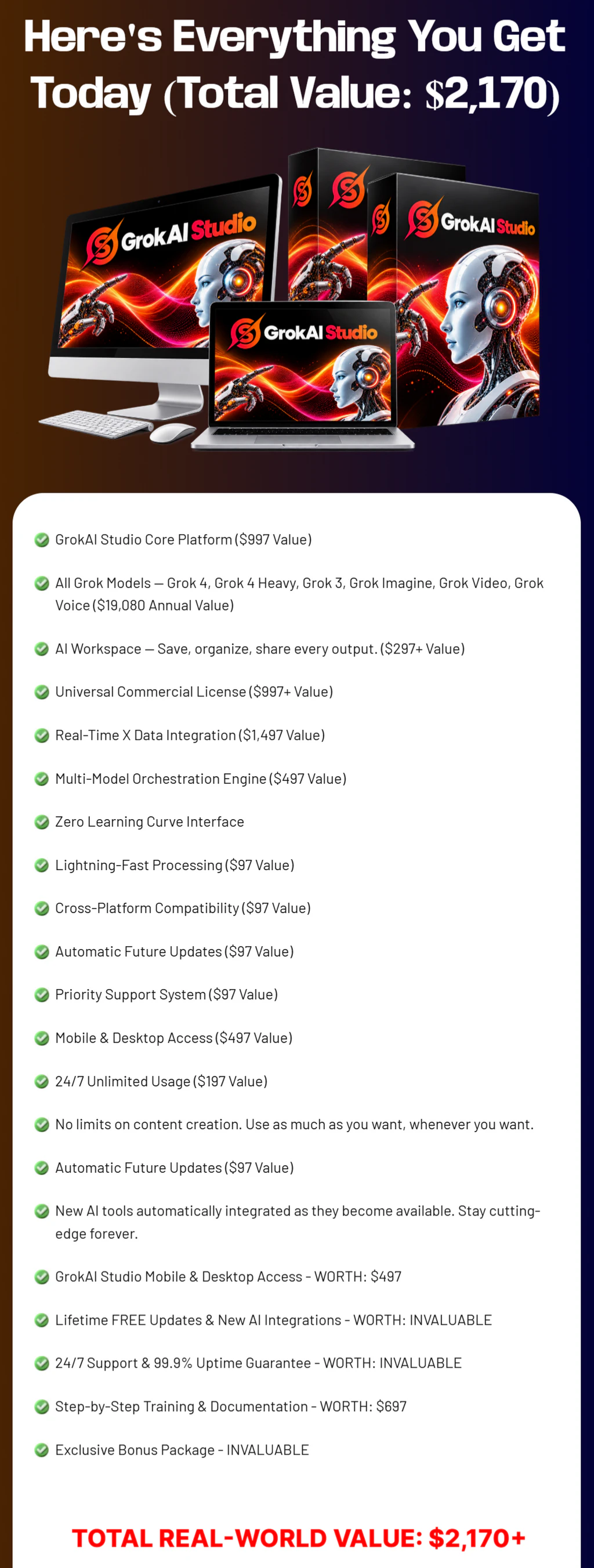Viewport: 594px width, 1568px height.
Task: Click the checkmark next to Zero Learning Curve Interface
Action: tap(41, 823)
